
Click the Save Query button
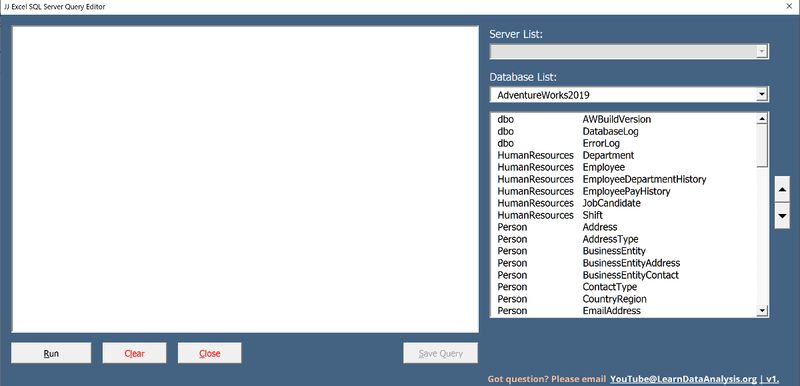click(x=440, y=353)
